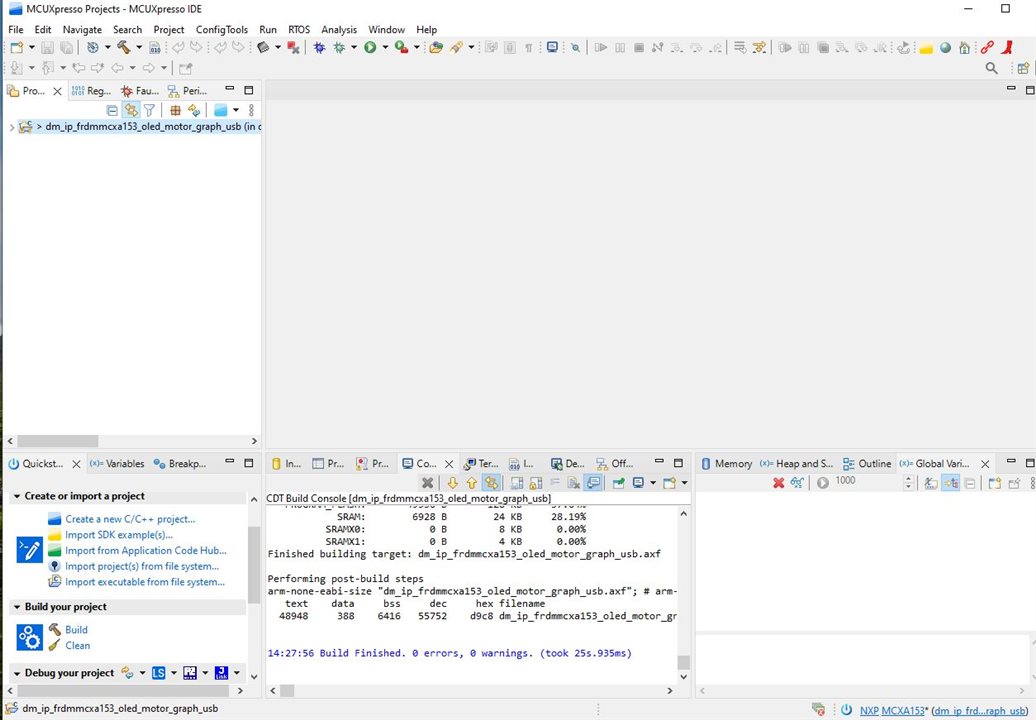
Task: Click the filter funnel icon in explorer
Action: 149,110
